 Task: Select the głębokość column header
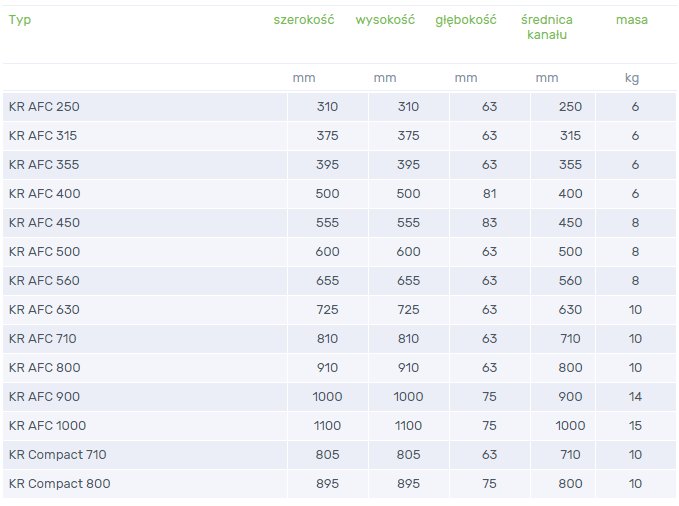pyautogui.click(x=466, y=20)
